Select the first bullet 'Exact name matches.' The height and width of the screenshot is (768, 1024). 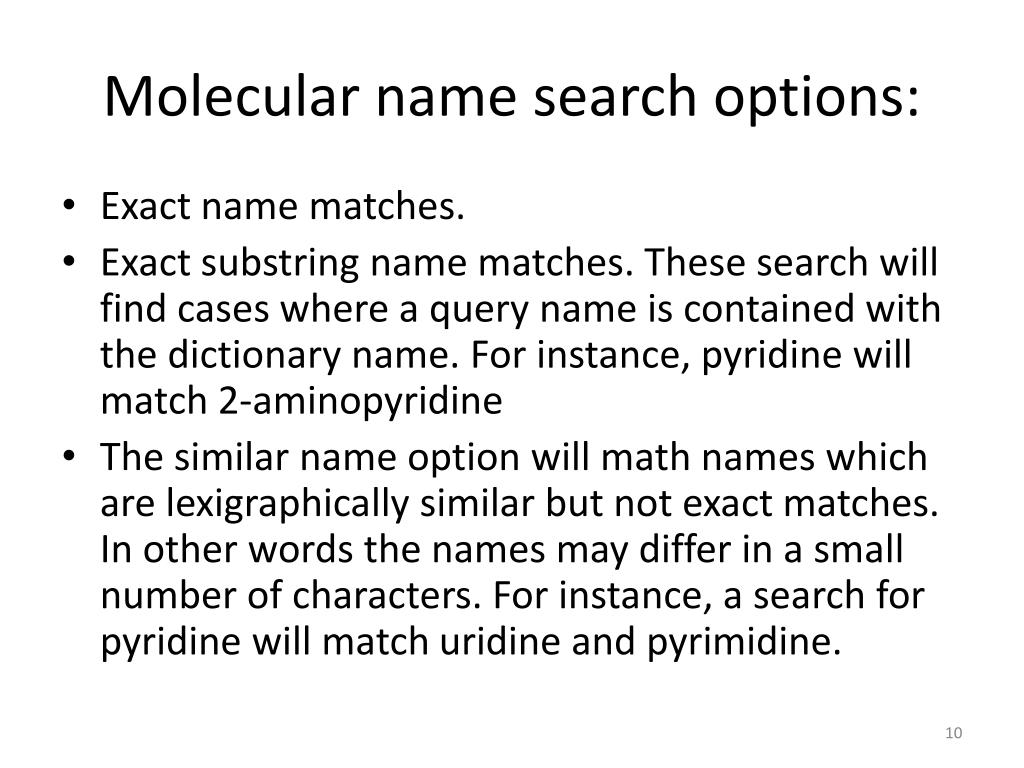(x=282, y=206)
